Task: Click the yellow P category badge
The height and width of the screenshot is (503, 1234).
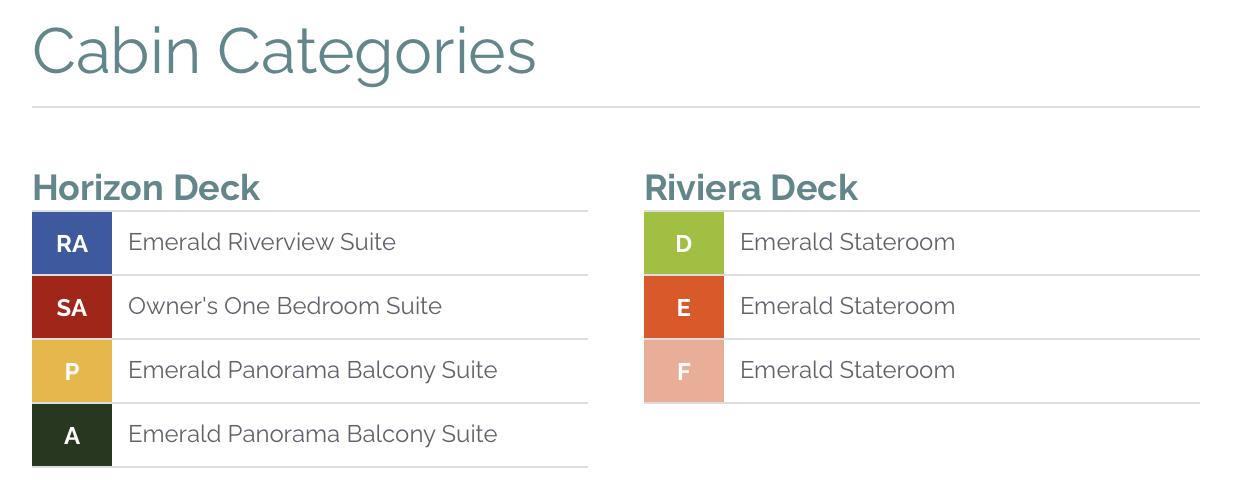Action: 72,371
